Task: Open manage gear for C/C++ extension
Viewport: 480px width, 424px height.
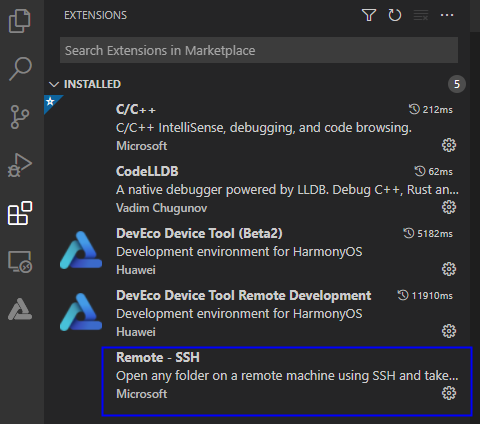Action: coord(449,145)
